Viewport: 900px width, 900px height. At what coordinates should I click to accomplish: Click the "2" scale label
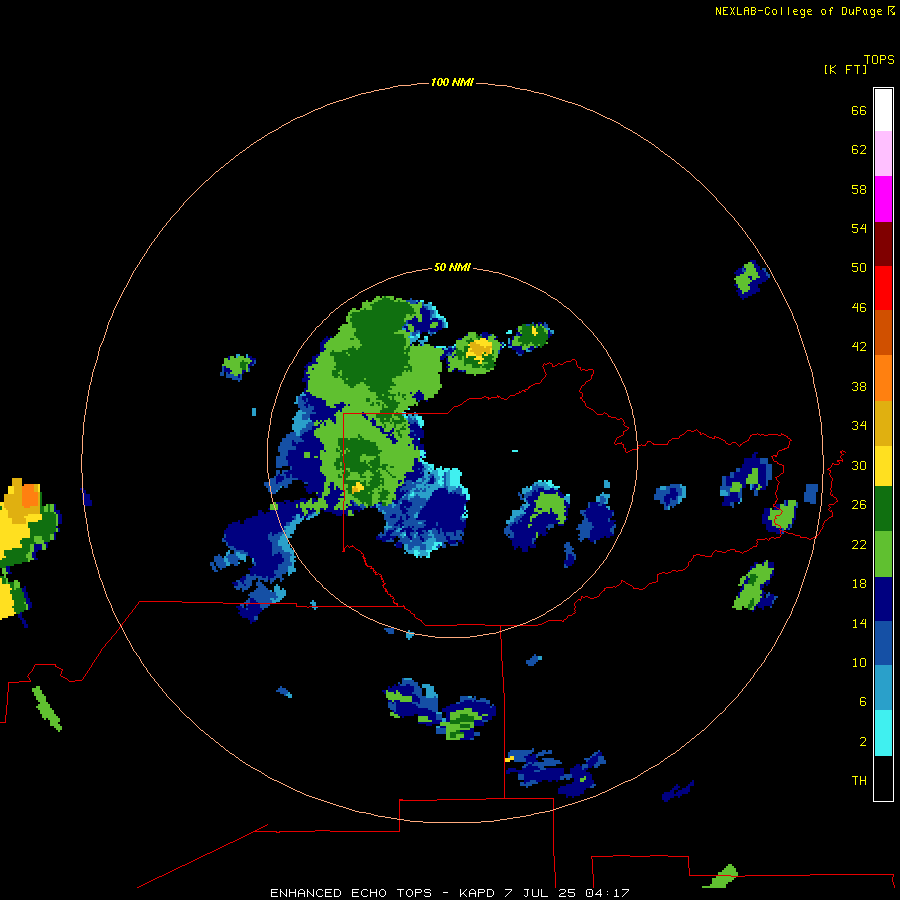pos(862,742)
